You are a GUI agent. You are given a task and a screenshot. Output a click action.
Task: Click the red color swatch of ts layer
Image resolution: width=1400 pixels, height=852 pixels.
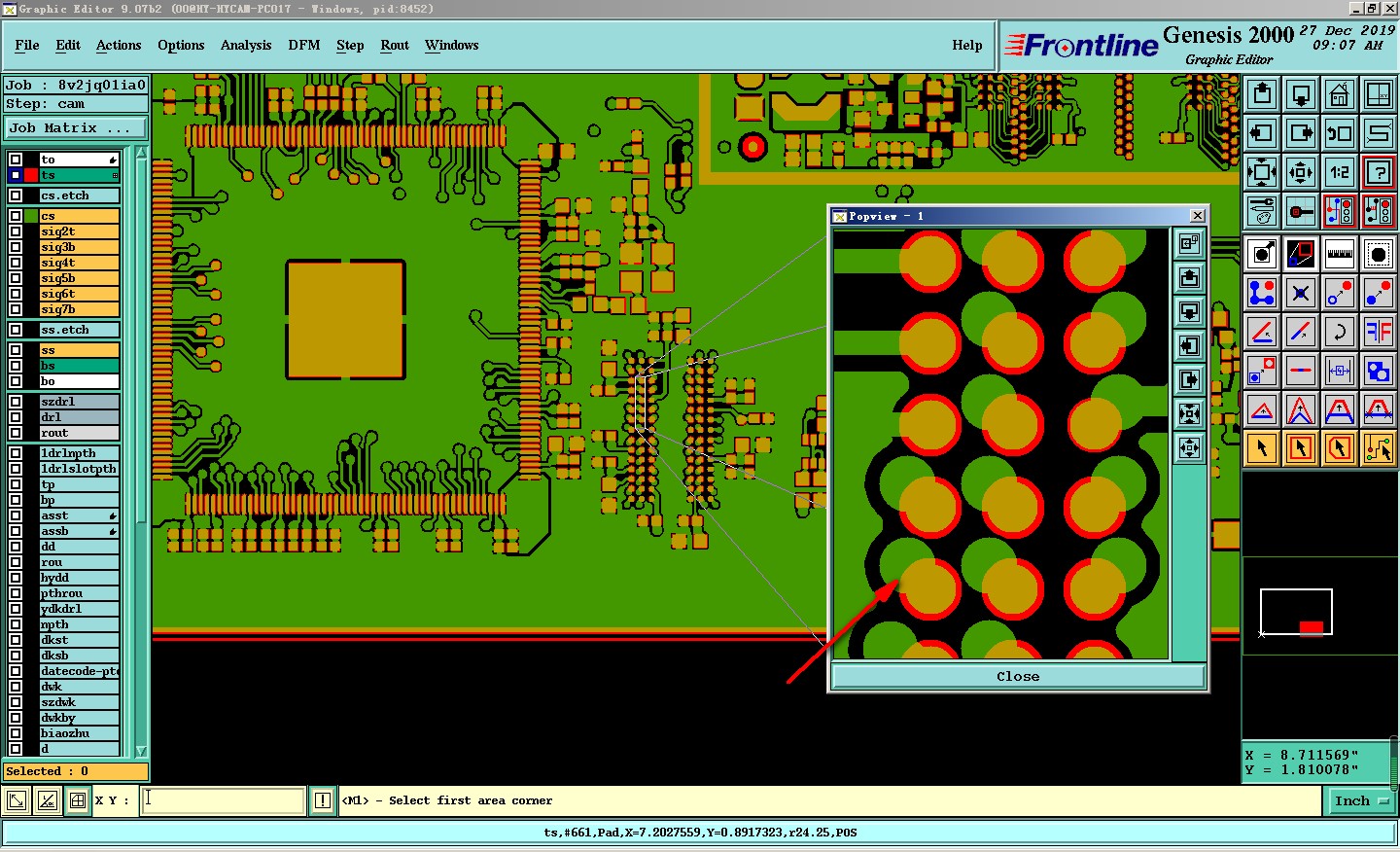click(x=31, y=175)
